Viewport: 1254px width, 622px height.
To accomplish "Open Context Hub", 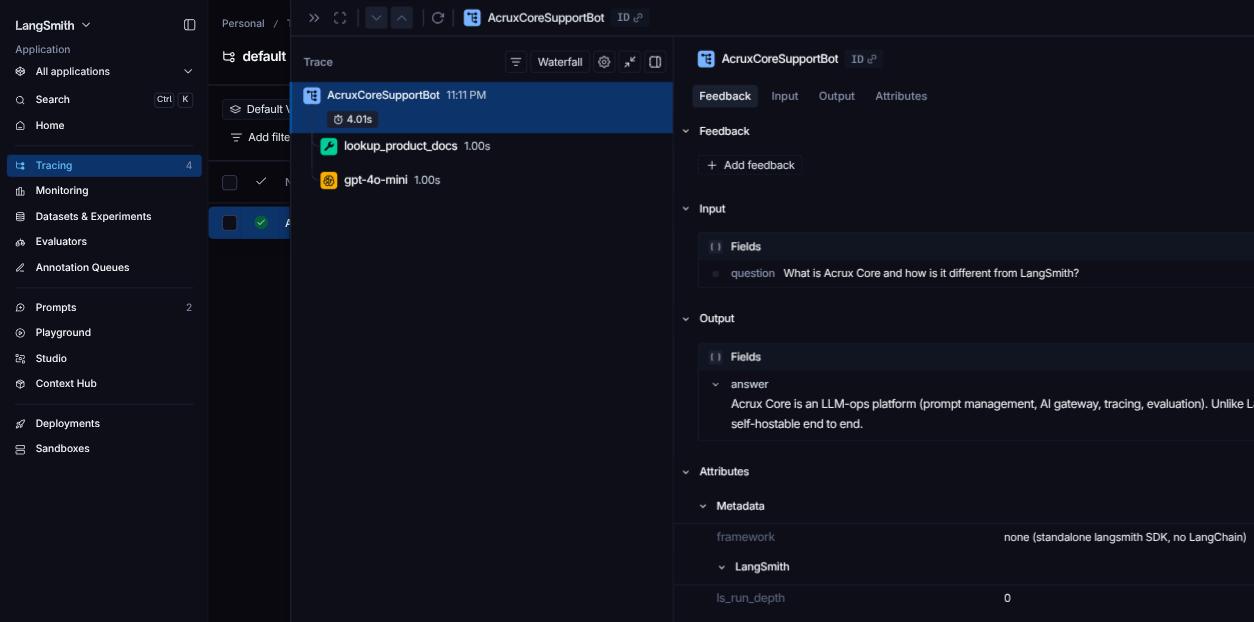I will [x=104, y=384].
